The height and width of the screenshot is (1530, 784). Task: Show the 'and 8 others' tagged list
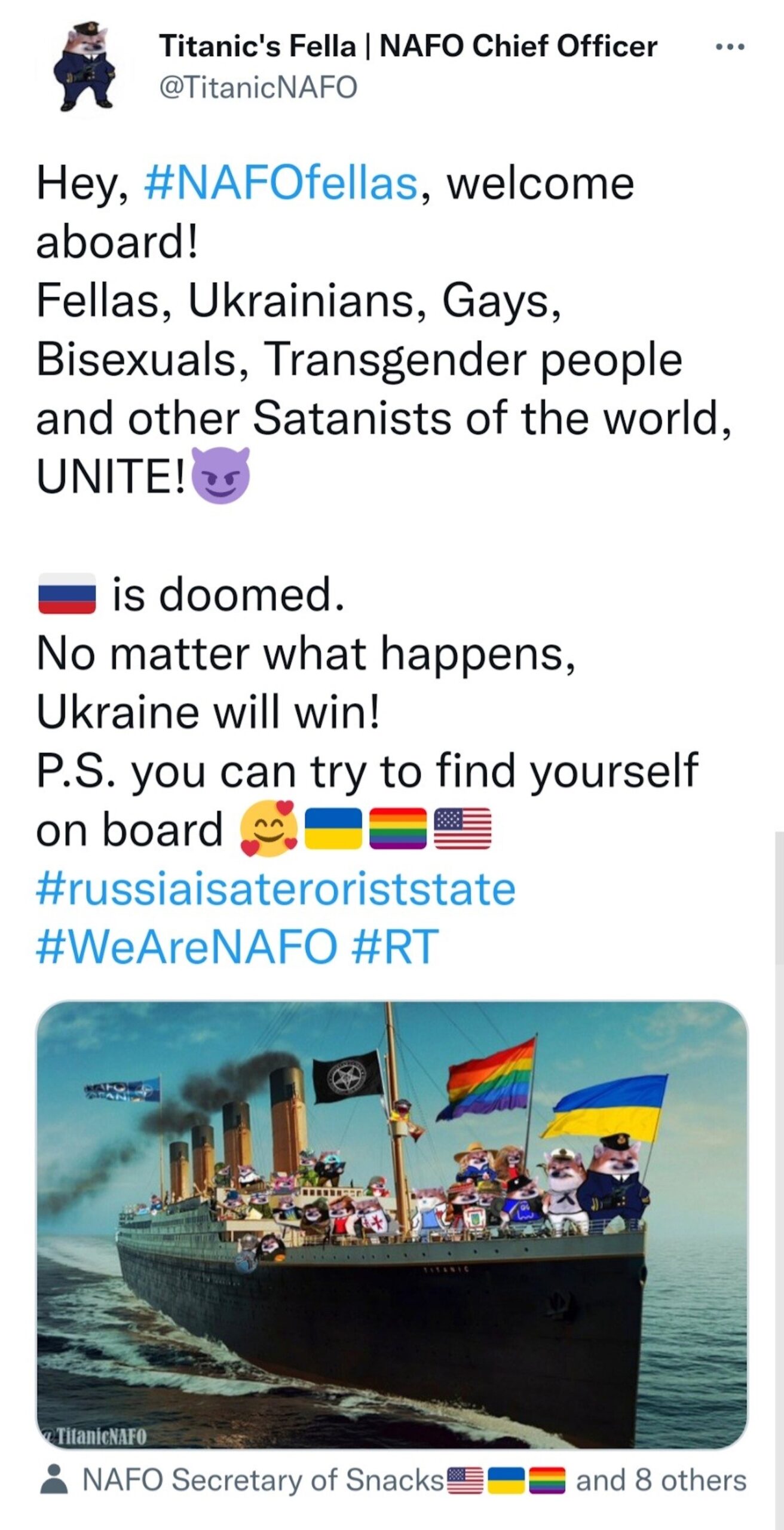pyautogui.click(x=661, y=1480)
